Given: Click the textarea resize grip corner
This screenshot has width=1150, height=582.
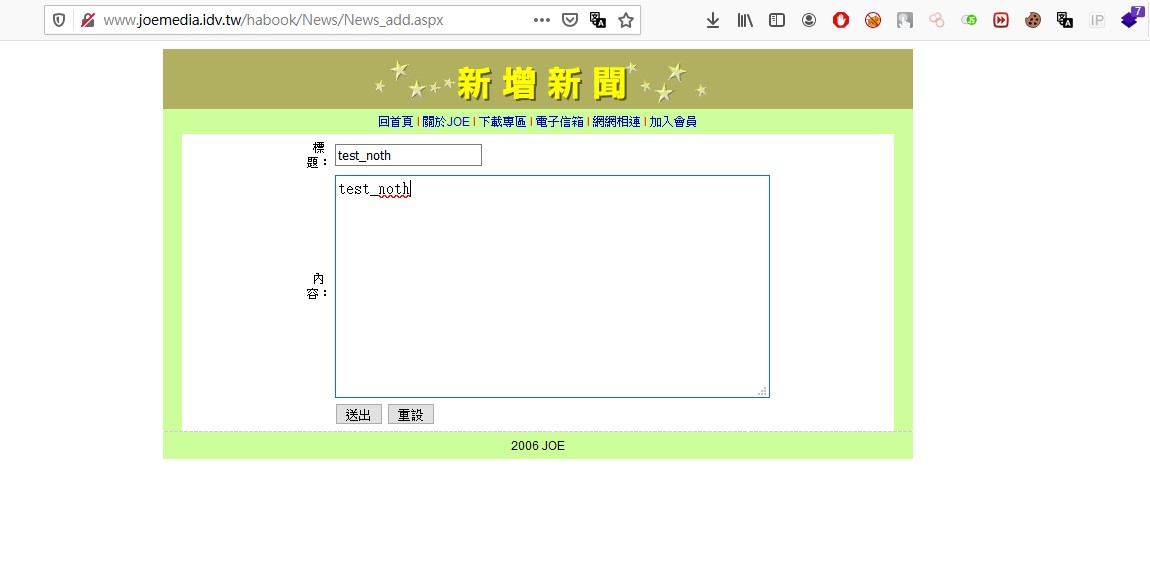Looking at the screenshot, I should pos(763,391).
